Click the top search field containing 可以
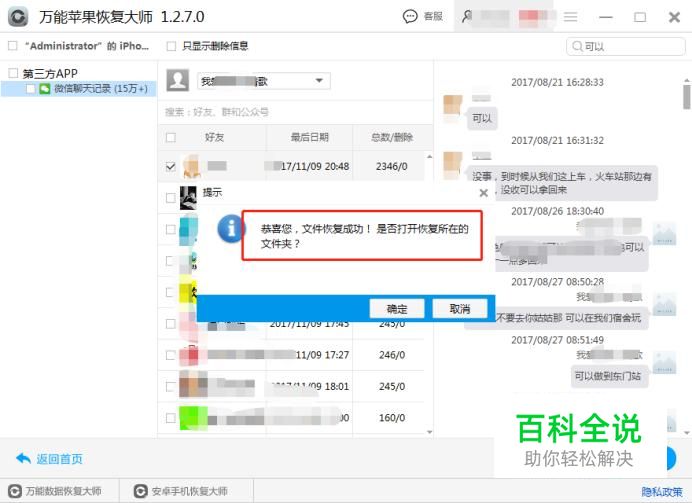Viewport: 692px width, 503px height. coord(626,46)
